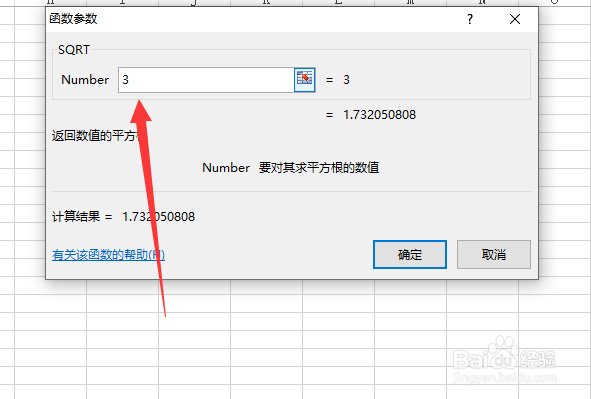Close the 函数参数 dialog with X
The image size is (591, 399).
click(x=515, y=19)
